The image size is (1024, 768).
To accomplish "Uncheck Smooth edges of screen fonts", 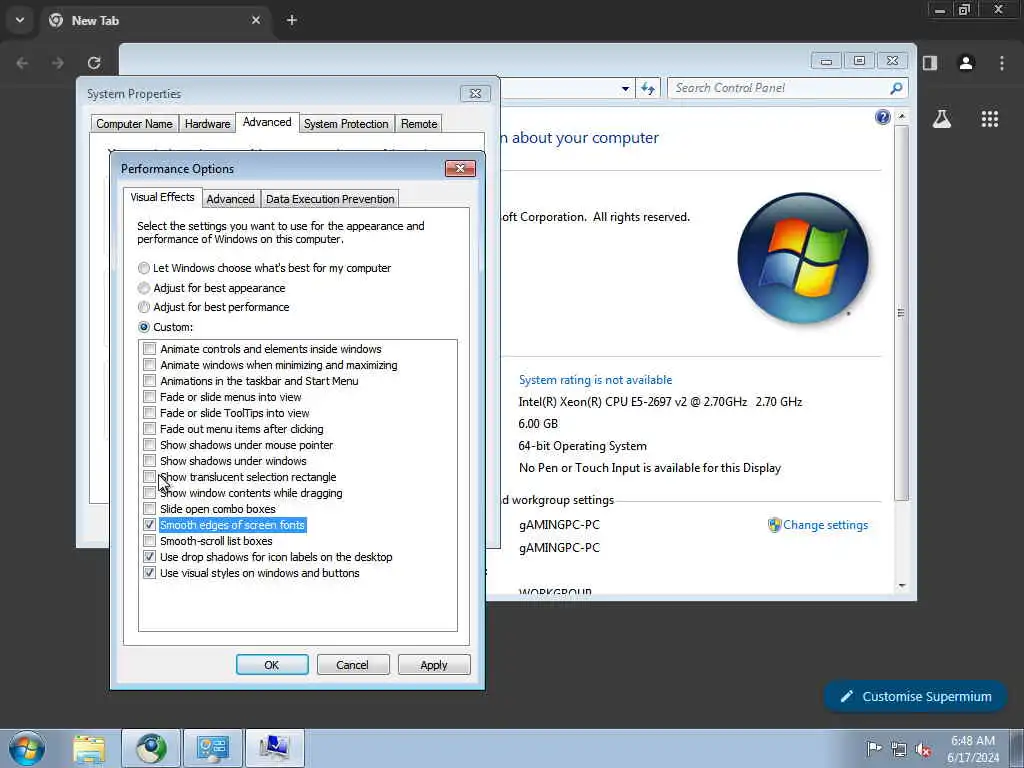I will click(x=150, y=525).
